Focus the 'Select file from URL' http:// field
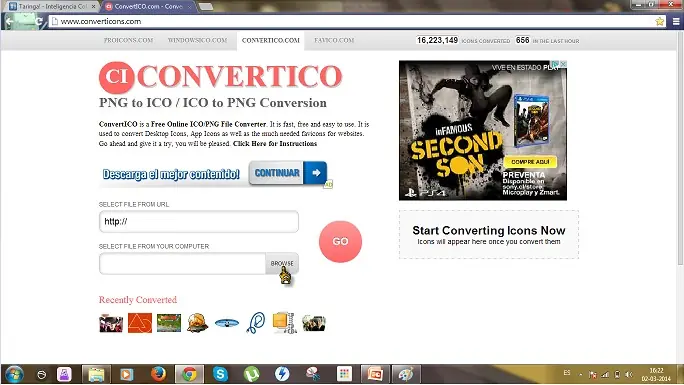Image resolution: width=684 pixels, height=385 pixels. point(199,221)
